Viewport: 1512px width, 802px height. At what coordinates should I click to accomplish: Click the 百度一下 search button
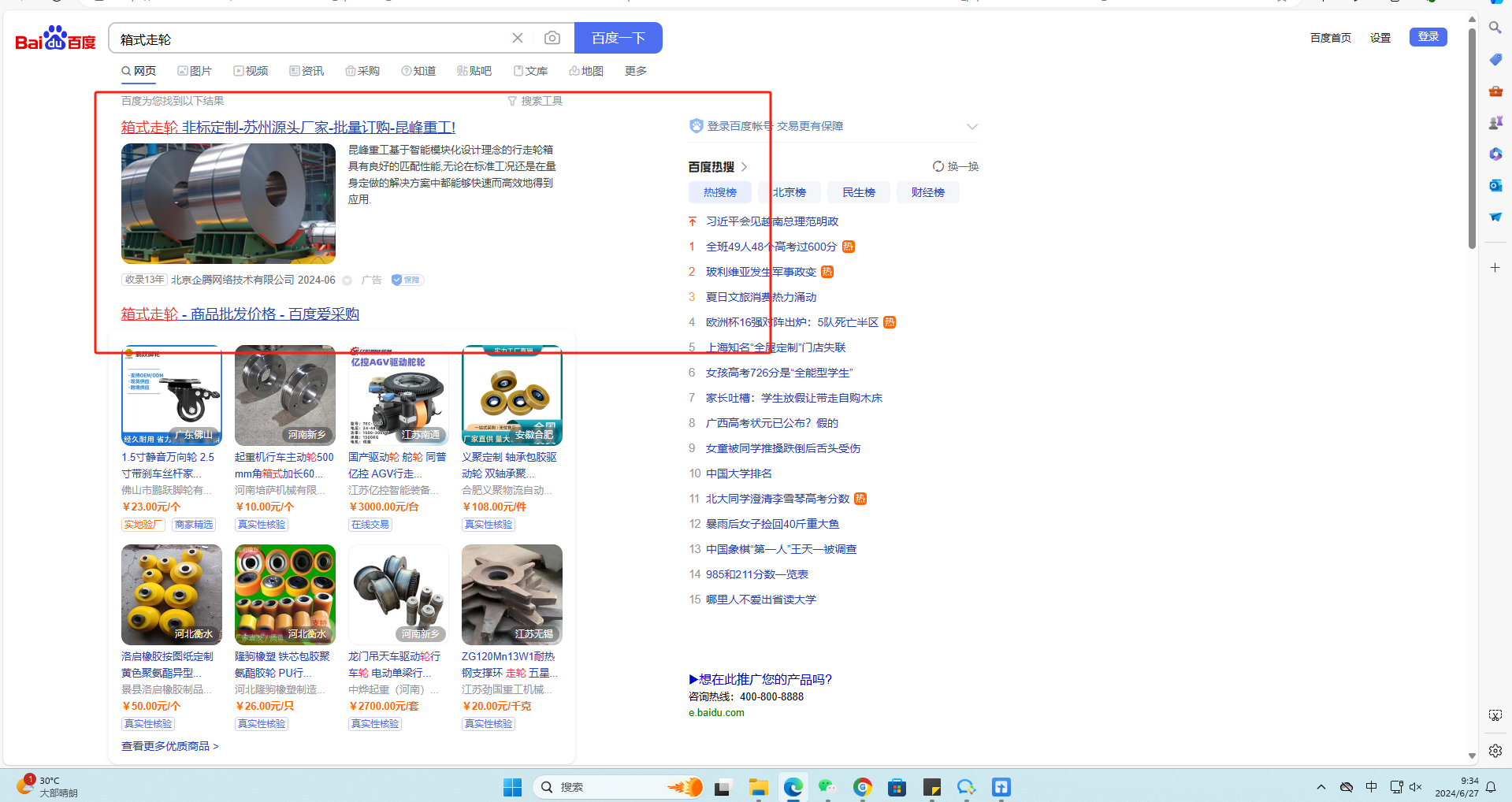[619, 38]
